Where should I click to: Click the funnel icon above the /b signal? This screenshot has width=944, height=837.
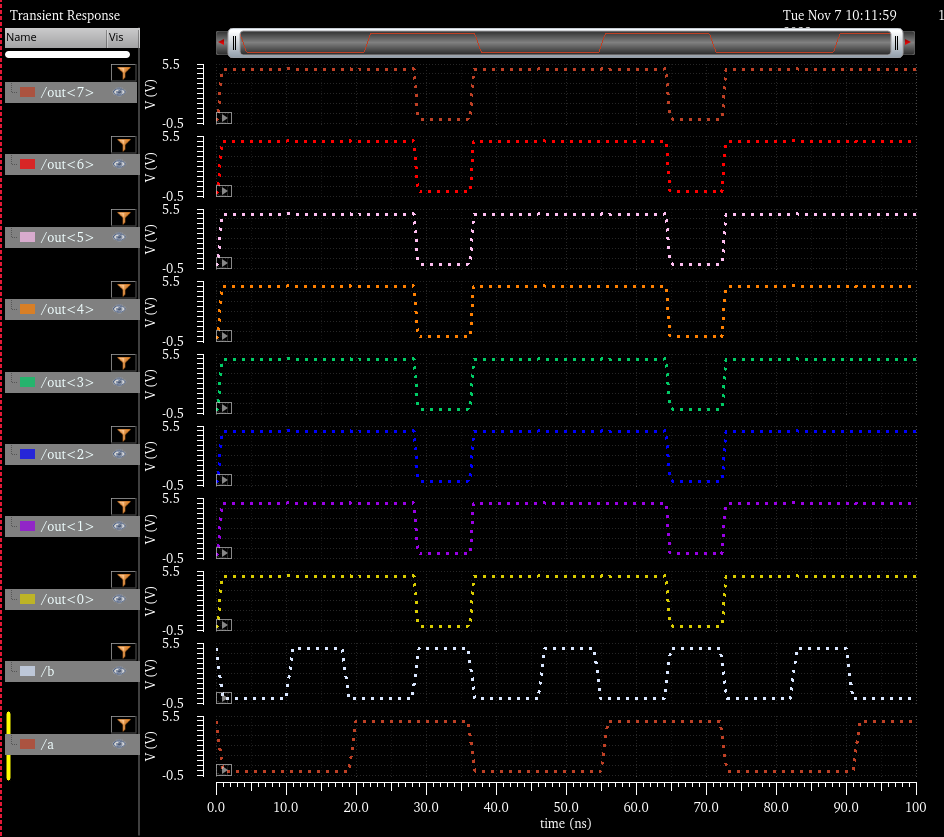click(122, 652)
